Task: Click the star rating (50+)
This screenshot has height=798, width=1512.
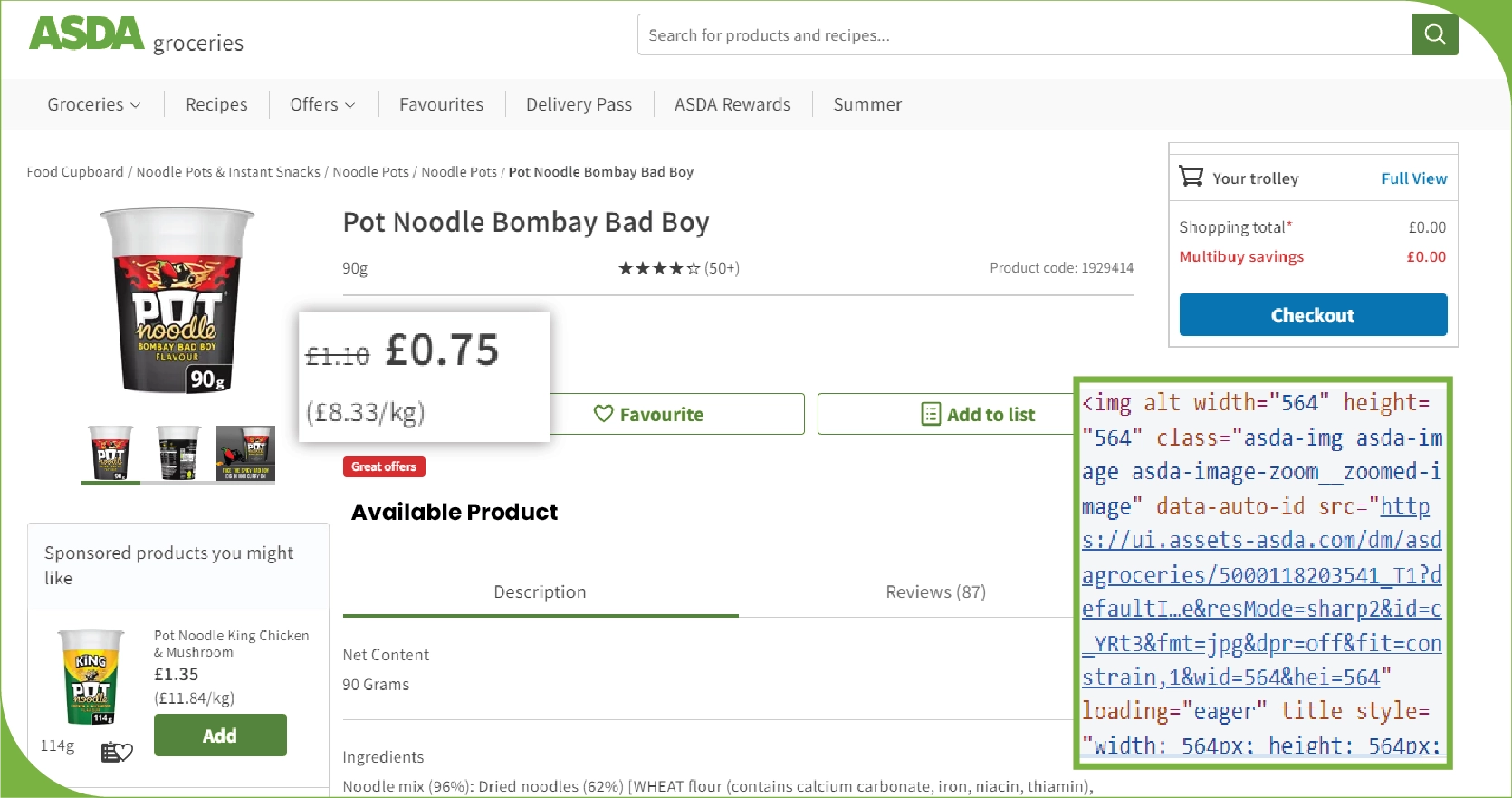Action: pos(678,268)
